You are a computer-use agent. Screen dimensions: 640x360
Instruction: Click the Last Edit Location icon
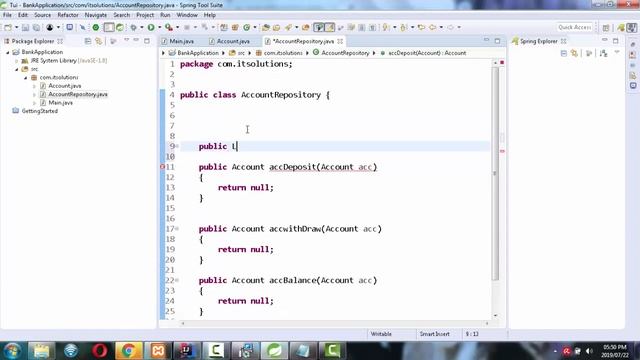(x=421, y=27)
